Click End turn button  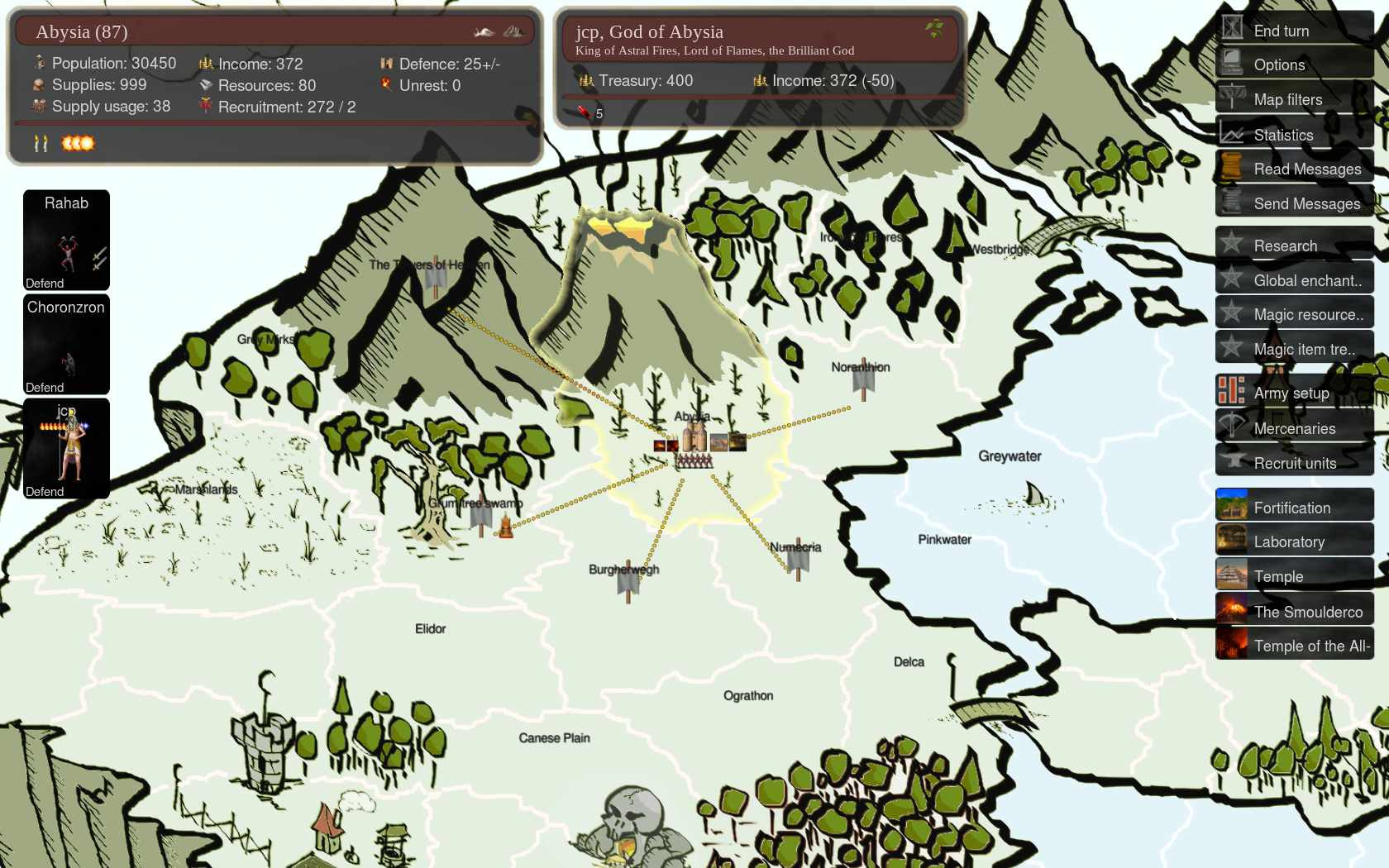point(1295,28)
